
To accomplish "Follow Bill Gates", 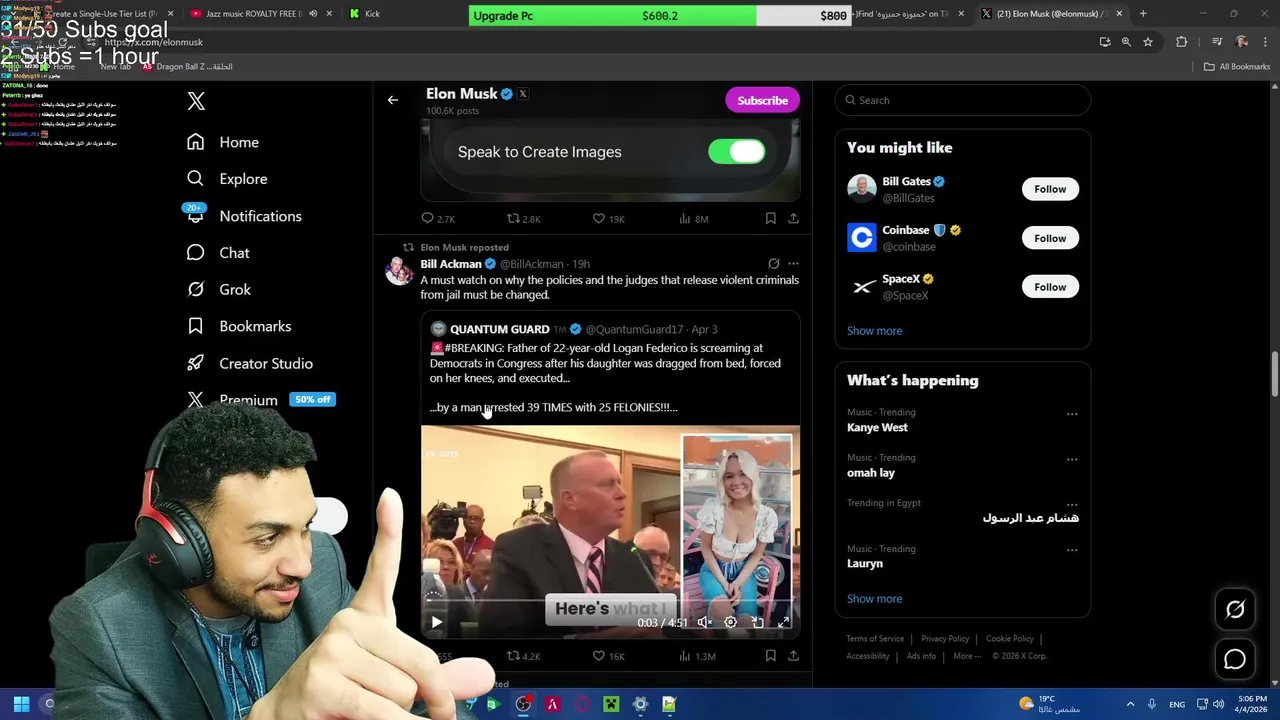I will pyautogui.click(x=1050, y=189).
